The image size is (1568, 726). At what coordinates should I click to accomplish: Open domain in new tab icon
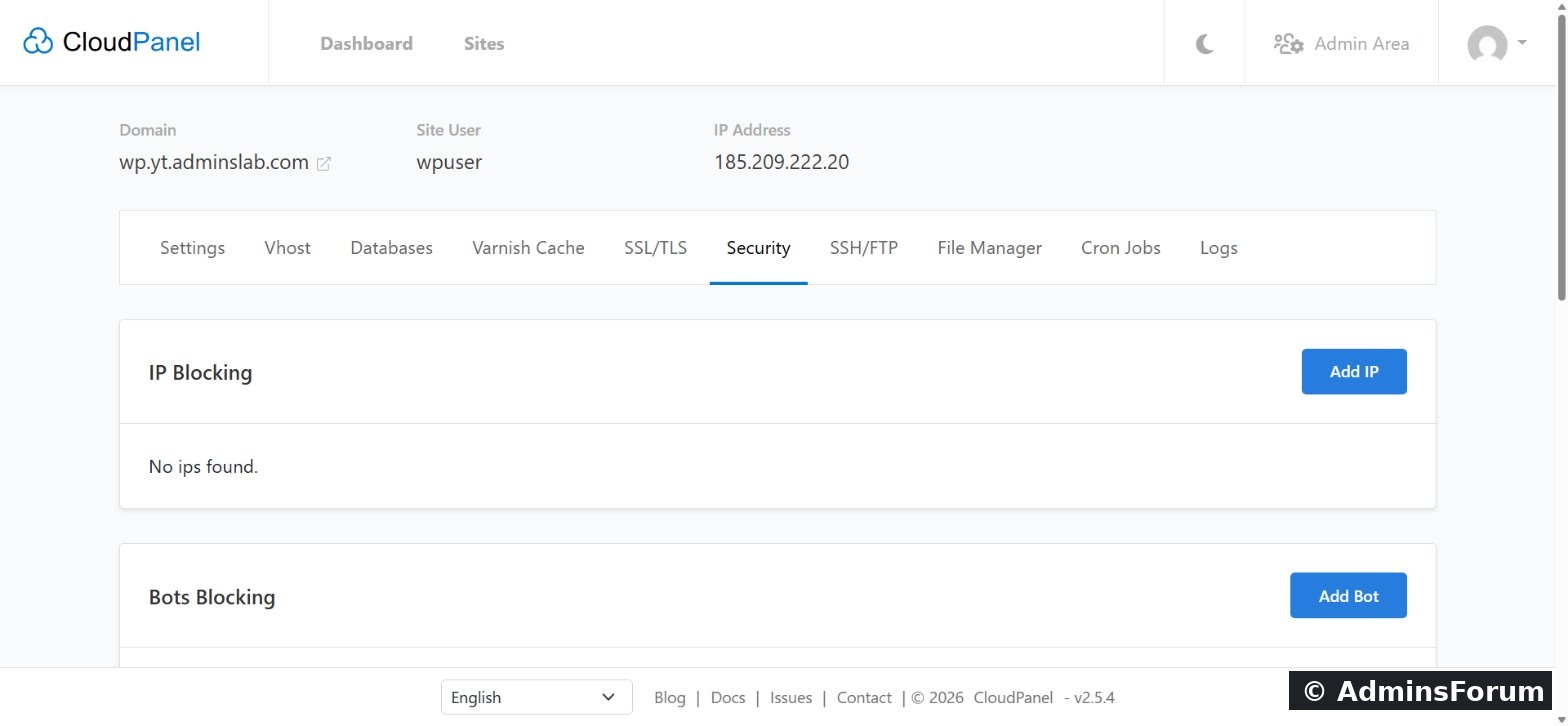[x=323, y=164]
